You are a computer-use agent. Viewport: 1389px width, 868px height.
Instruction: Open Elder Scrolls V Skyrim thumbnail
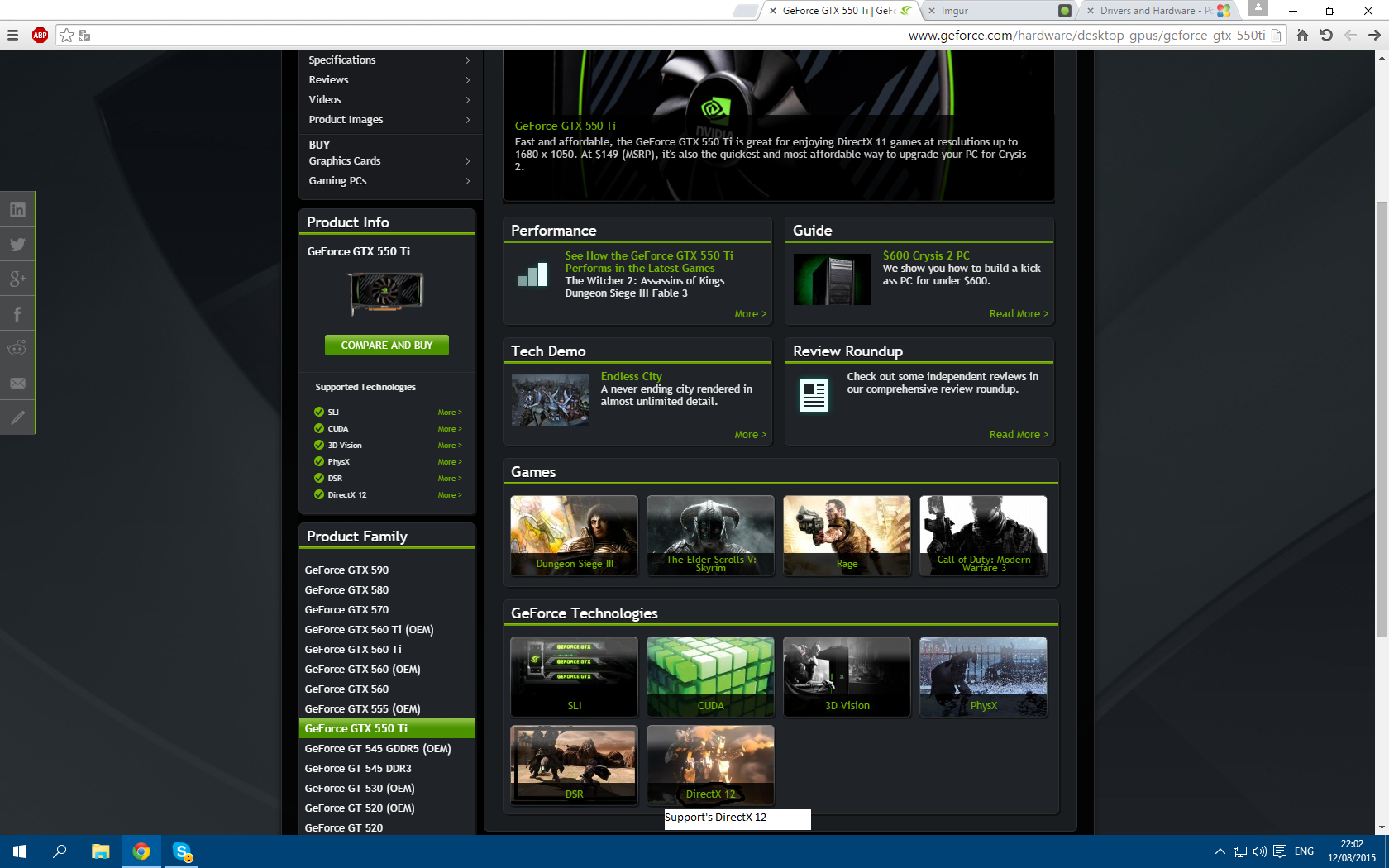[710, 536]
